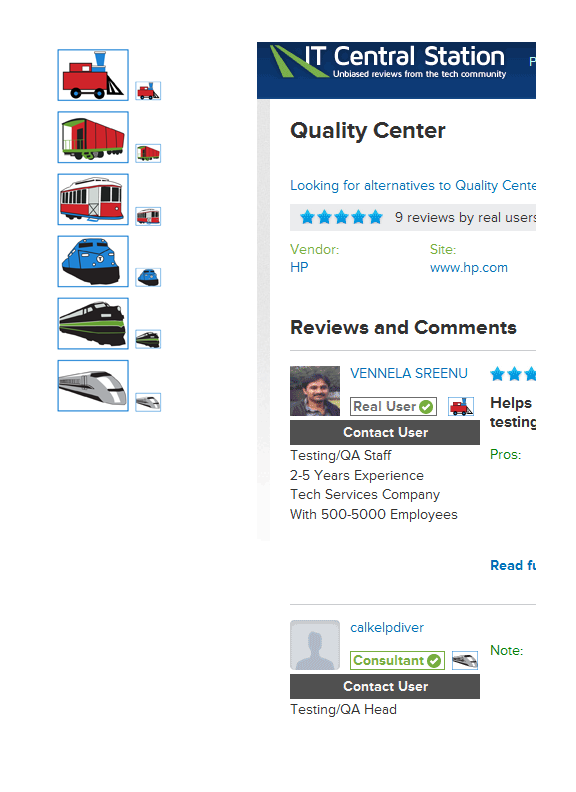Image resolution: width=576 pixels, height=792 pixels.
Task: Open the calkelpdiver profile link
Action: tap(387, 627)
